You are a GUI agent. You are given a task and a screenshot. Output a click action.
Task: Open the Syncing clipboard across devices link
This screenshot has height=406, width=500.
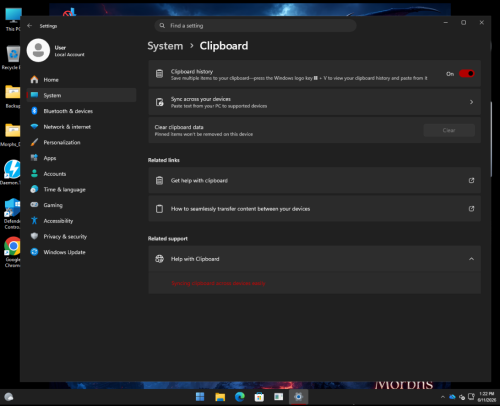coord(218,283)
